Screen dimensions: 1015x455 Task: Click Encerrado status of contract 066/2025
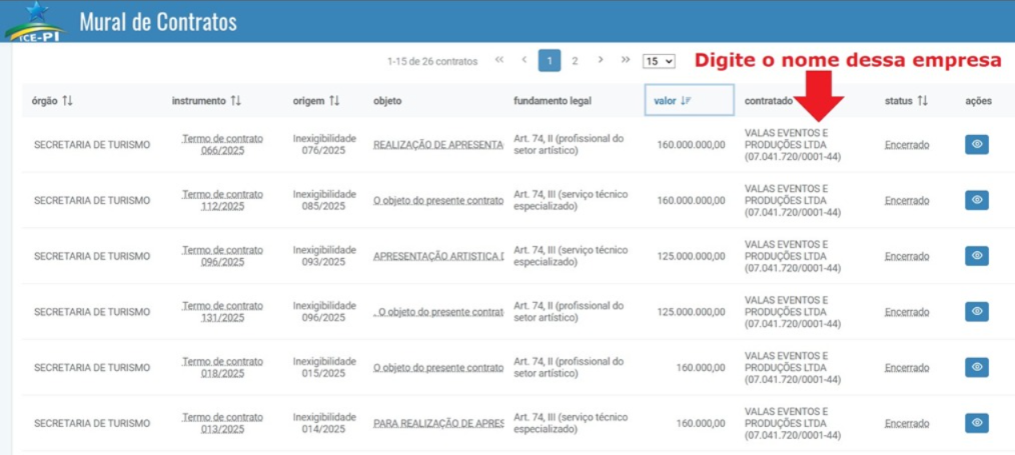906,145
